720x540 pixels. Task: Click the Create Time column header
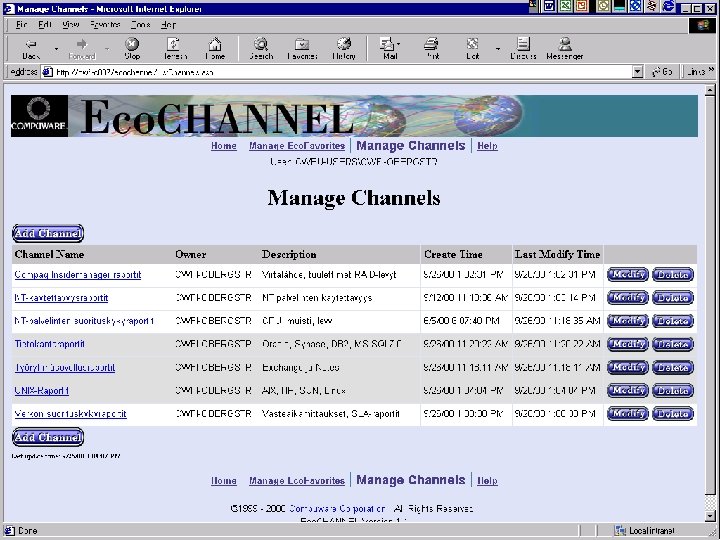(x=453, y=254)
